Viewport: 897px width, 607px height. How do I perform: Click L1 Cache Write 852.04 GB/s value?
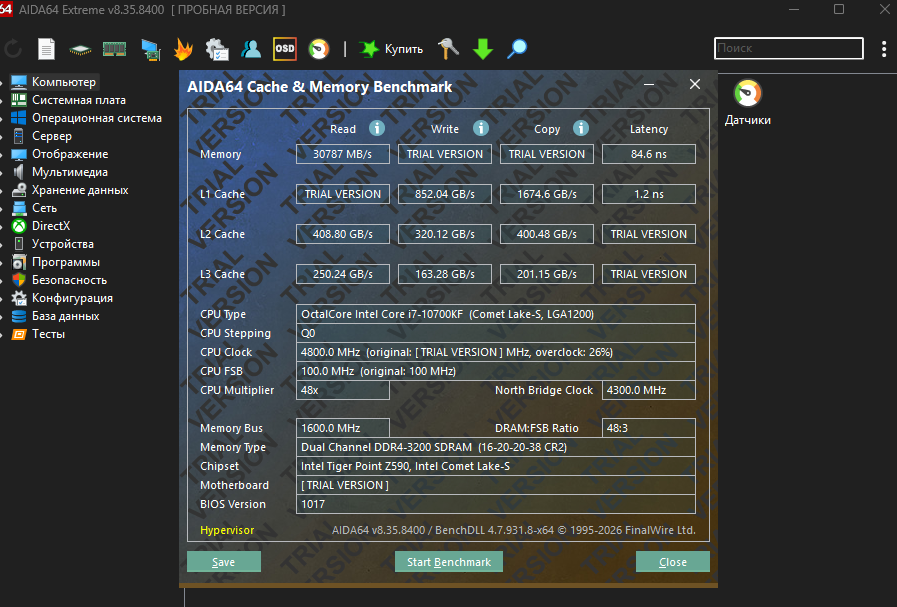(x=444, y=194)
